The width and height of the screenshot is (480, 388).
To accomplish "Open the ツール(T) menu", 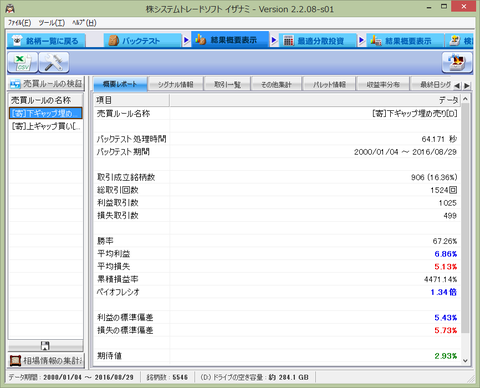I will [x=51, y=23].
